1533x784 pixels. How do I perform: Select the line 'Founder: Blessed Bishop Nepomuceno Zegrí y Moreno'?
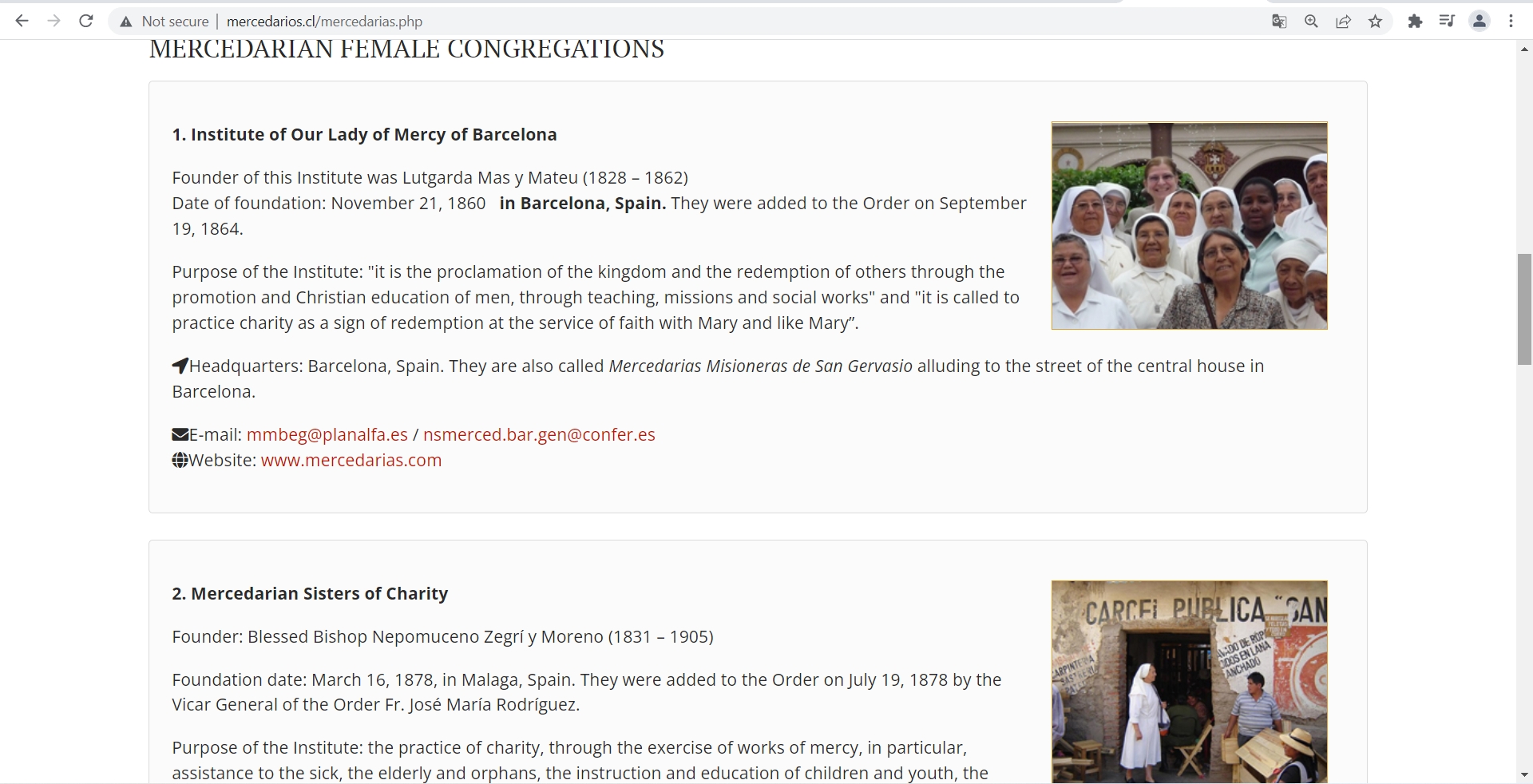click(x=442, y=636)
